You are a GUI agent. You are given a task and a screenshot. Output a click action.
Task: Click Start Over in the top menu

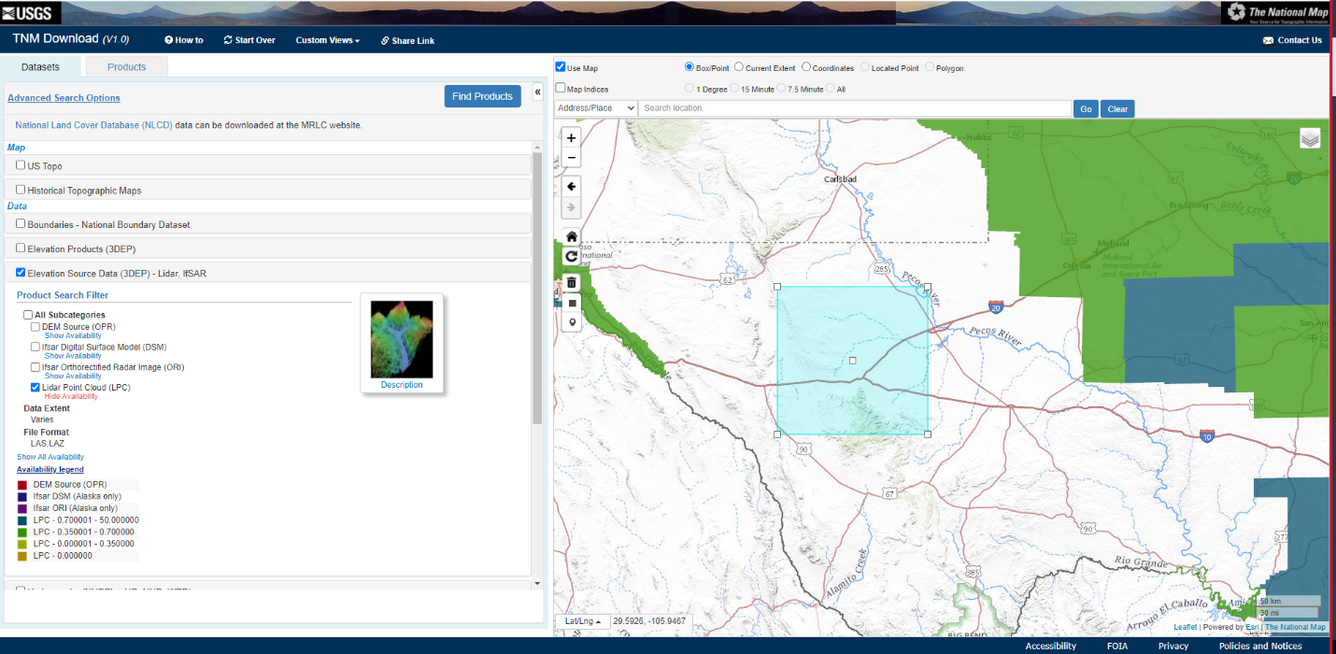click(249, 40)
